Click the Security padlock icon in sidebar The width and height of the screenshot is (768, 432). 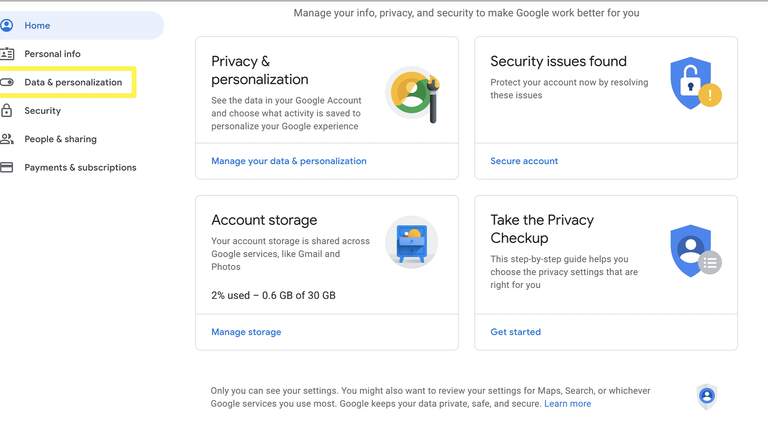click(6, 110)
